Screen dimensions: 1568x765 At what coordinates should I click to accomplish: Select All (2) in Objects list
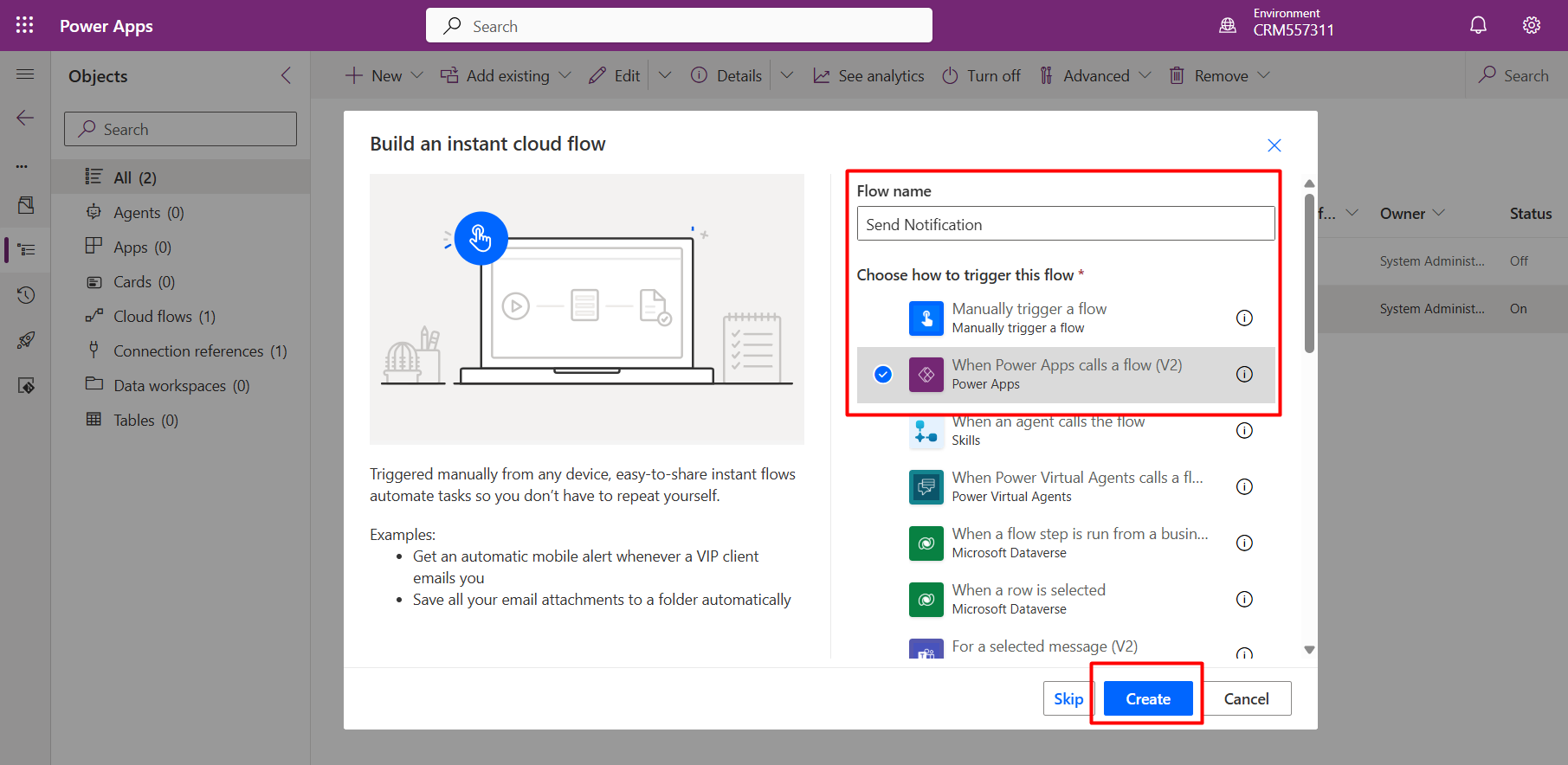(x=180, y=177)
